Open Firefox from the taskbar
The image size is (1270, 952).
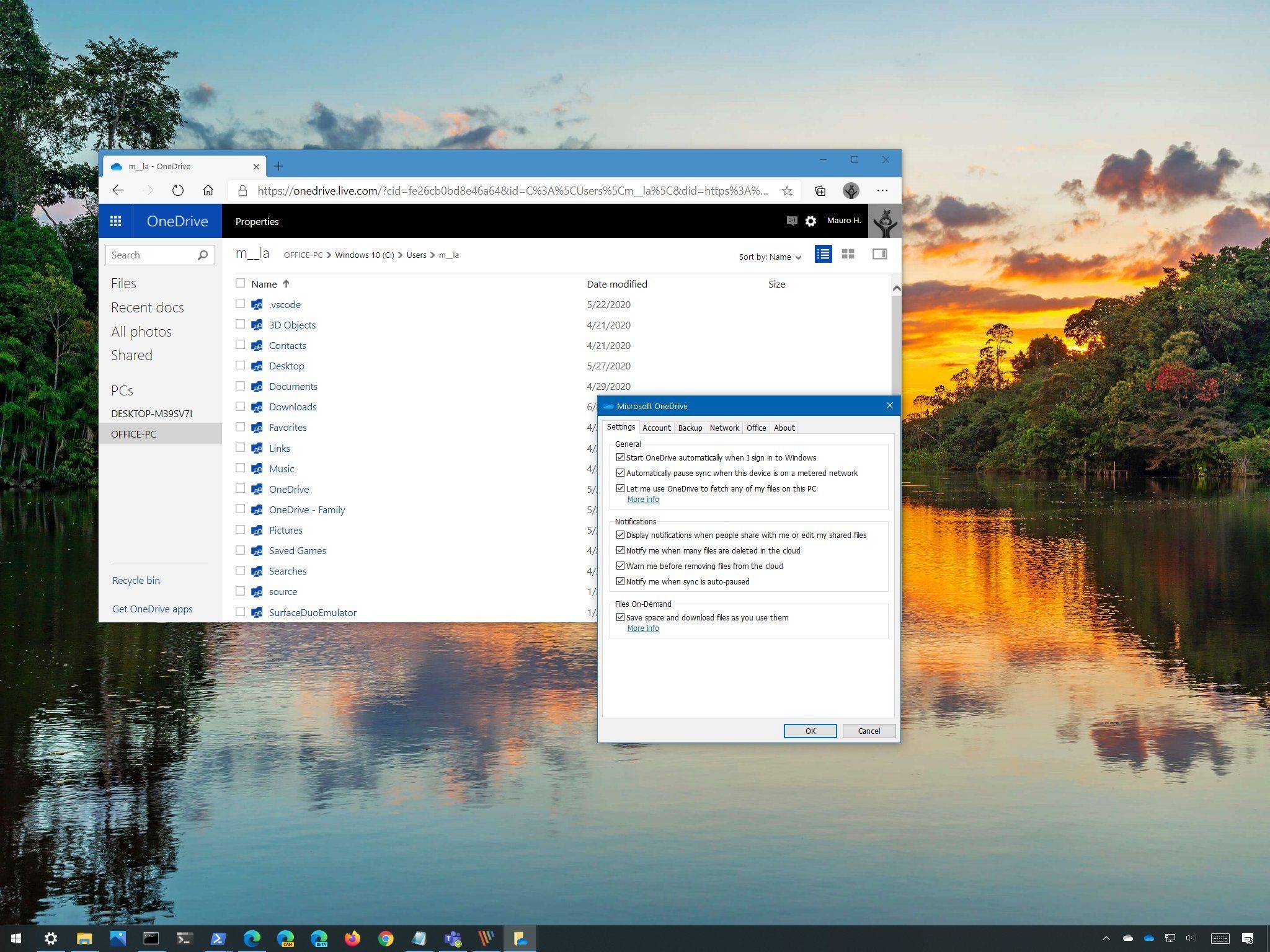[352, 938]
